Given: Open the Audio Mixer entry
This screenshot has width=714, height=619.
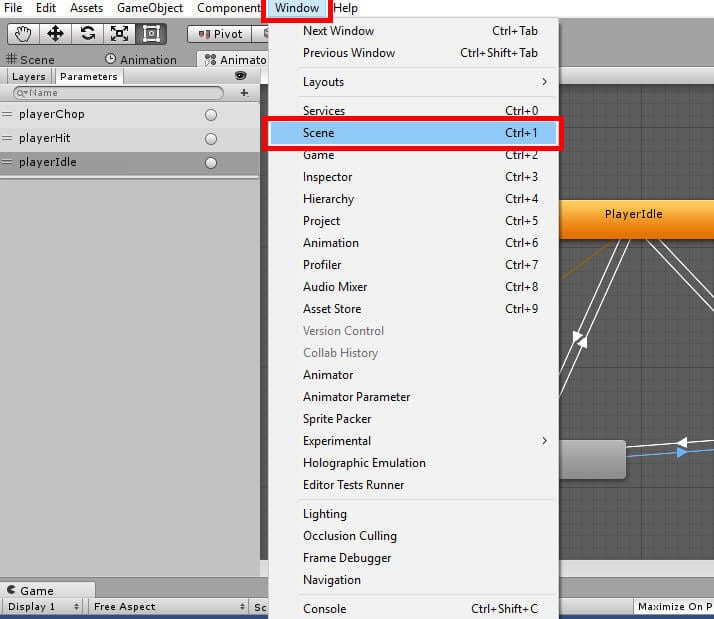Looking at the screenshot, I should 413,287.
